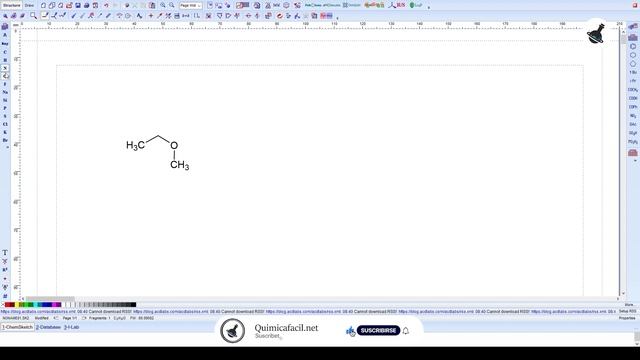Click the Zoom Out magnifier
640x360 pixels.
[x=172, y=5]
